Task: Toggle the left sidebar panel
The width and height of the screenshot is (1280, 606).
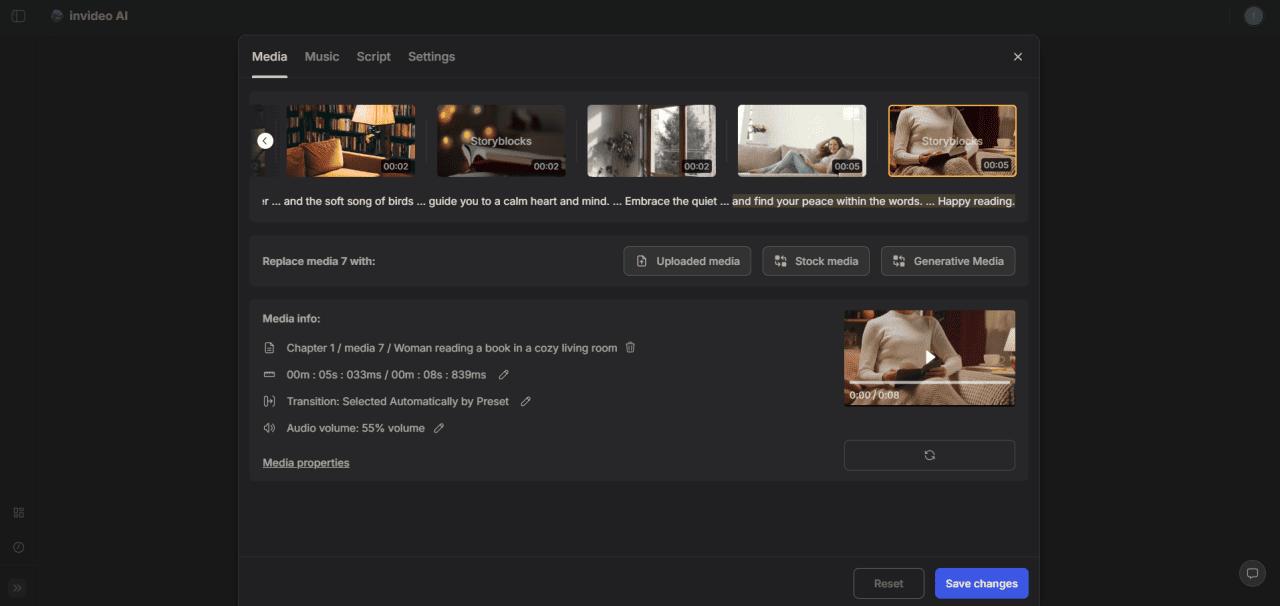Action: [18, 15]
